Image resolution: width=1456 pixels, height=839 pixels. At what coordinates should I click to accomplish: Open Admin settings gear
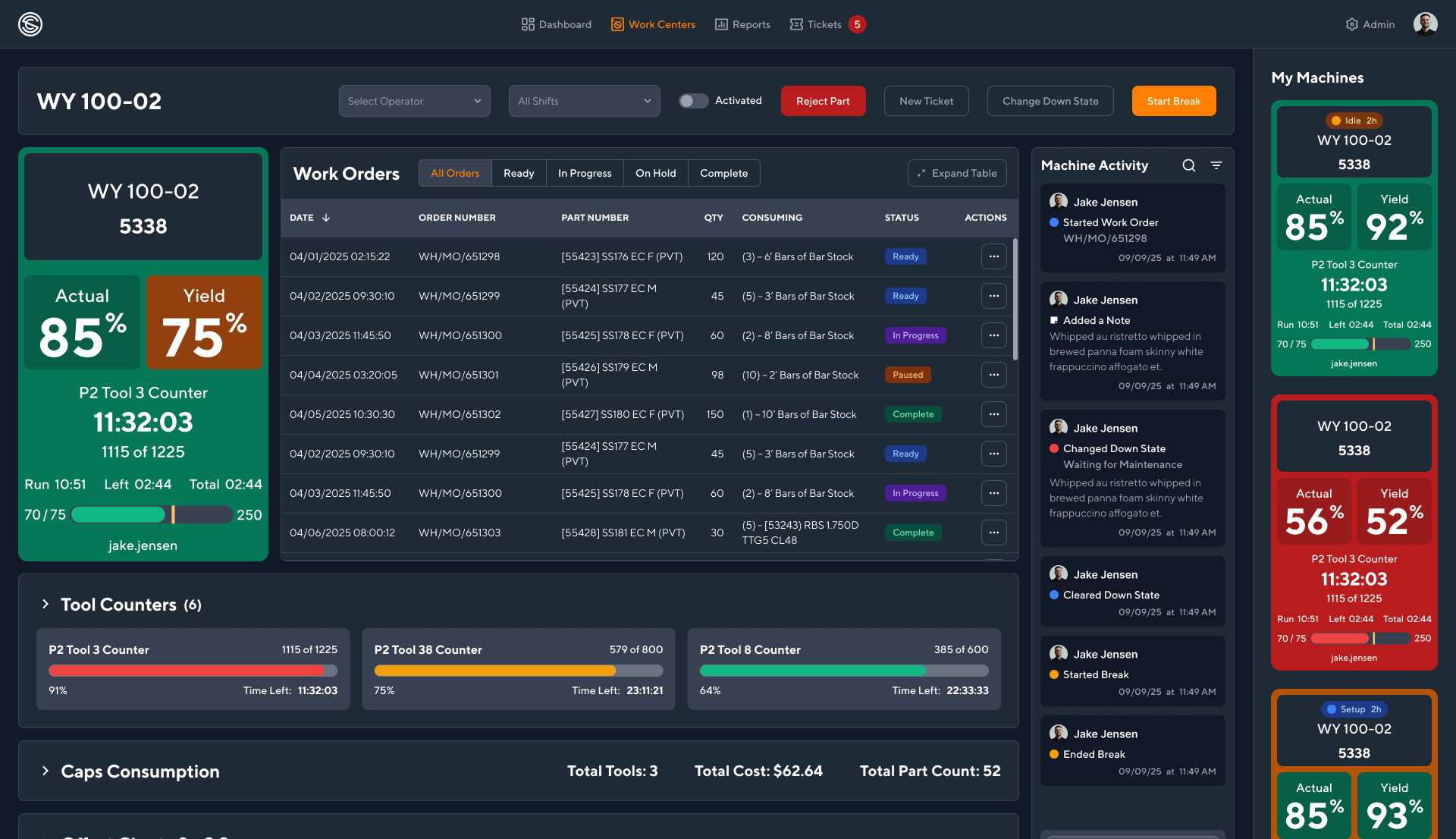[1352, 24]
